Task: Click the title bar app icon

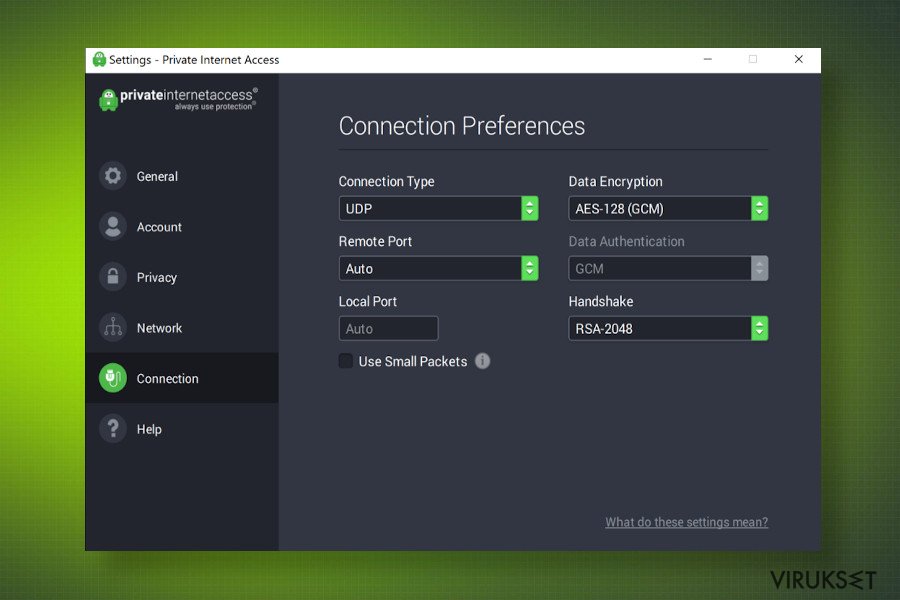Action: point(99,59)
